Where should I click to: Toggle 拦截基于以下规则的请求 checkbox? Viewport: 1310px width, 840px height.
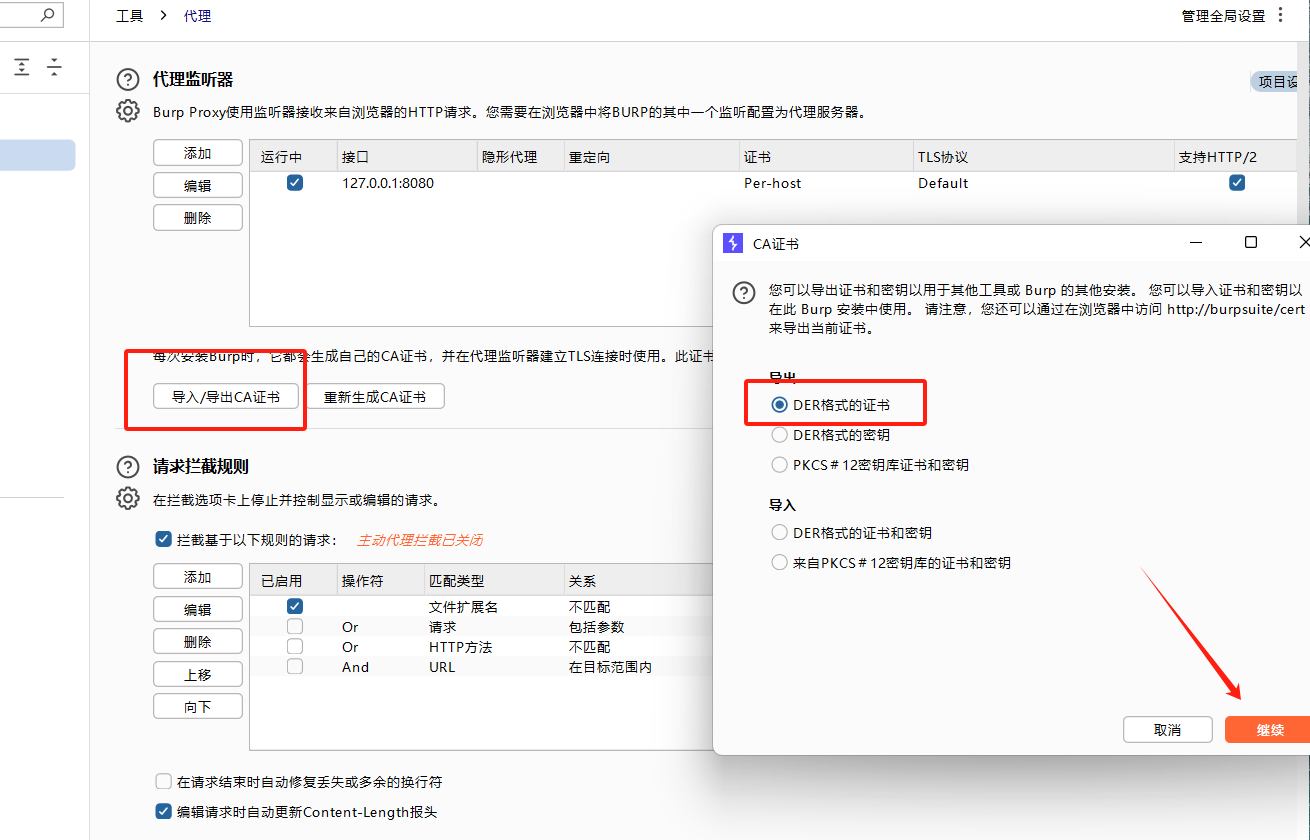[164, 539]
